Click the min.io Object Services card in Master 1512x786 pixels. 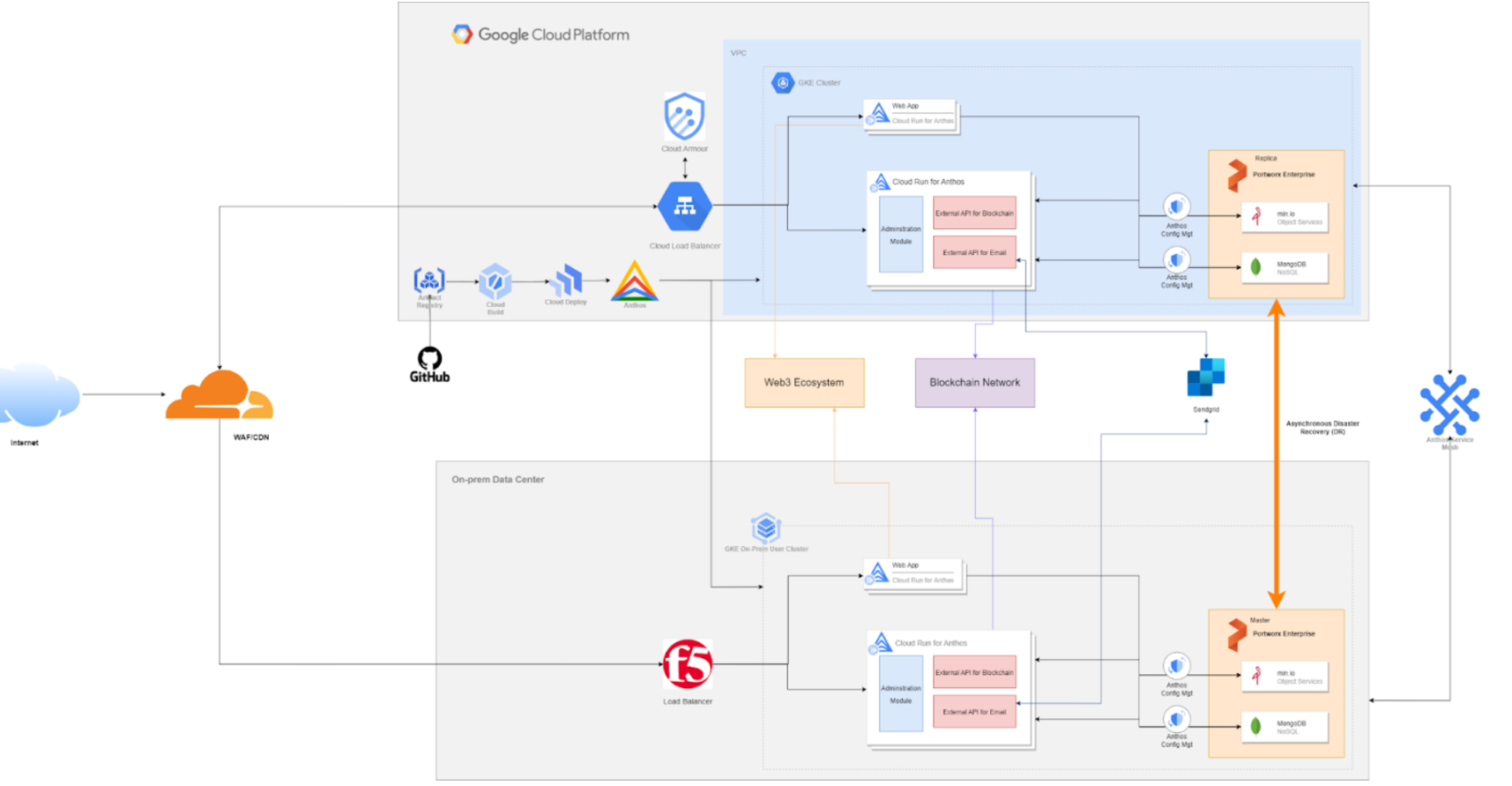[1285, 677]
